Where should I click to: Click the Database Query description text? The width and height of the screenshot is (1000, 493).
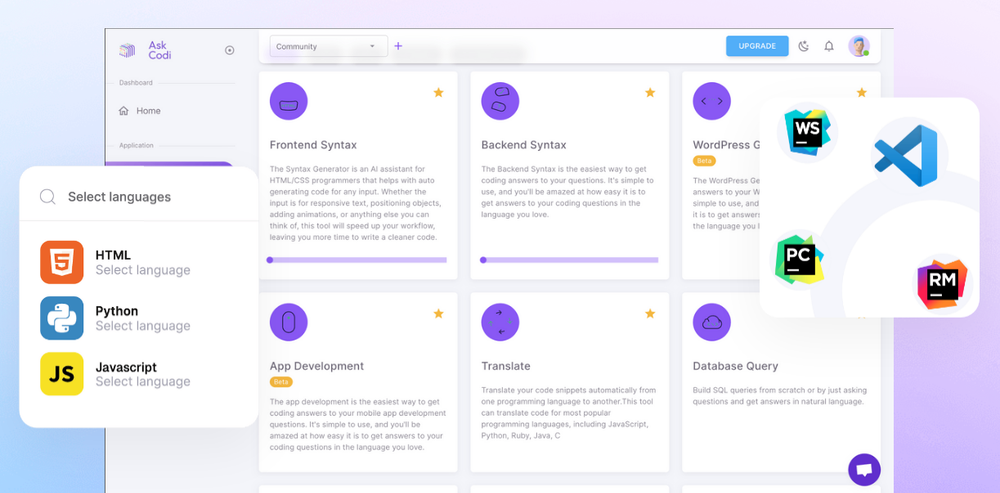pos(779,396)
